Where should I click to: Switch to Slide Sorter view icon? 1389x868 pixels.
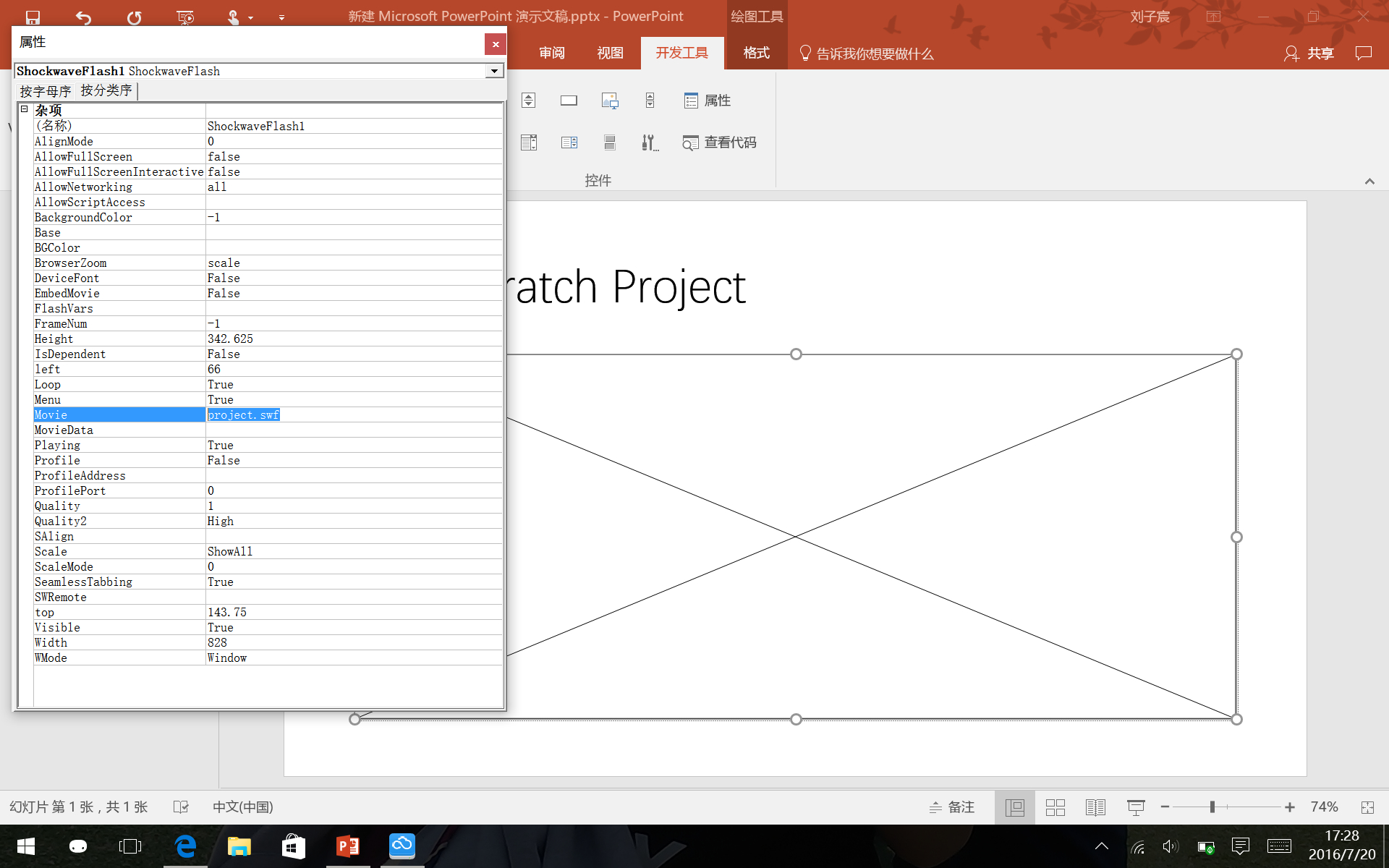coord(1055,807)
